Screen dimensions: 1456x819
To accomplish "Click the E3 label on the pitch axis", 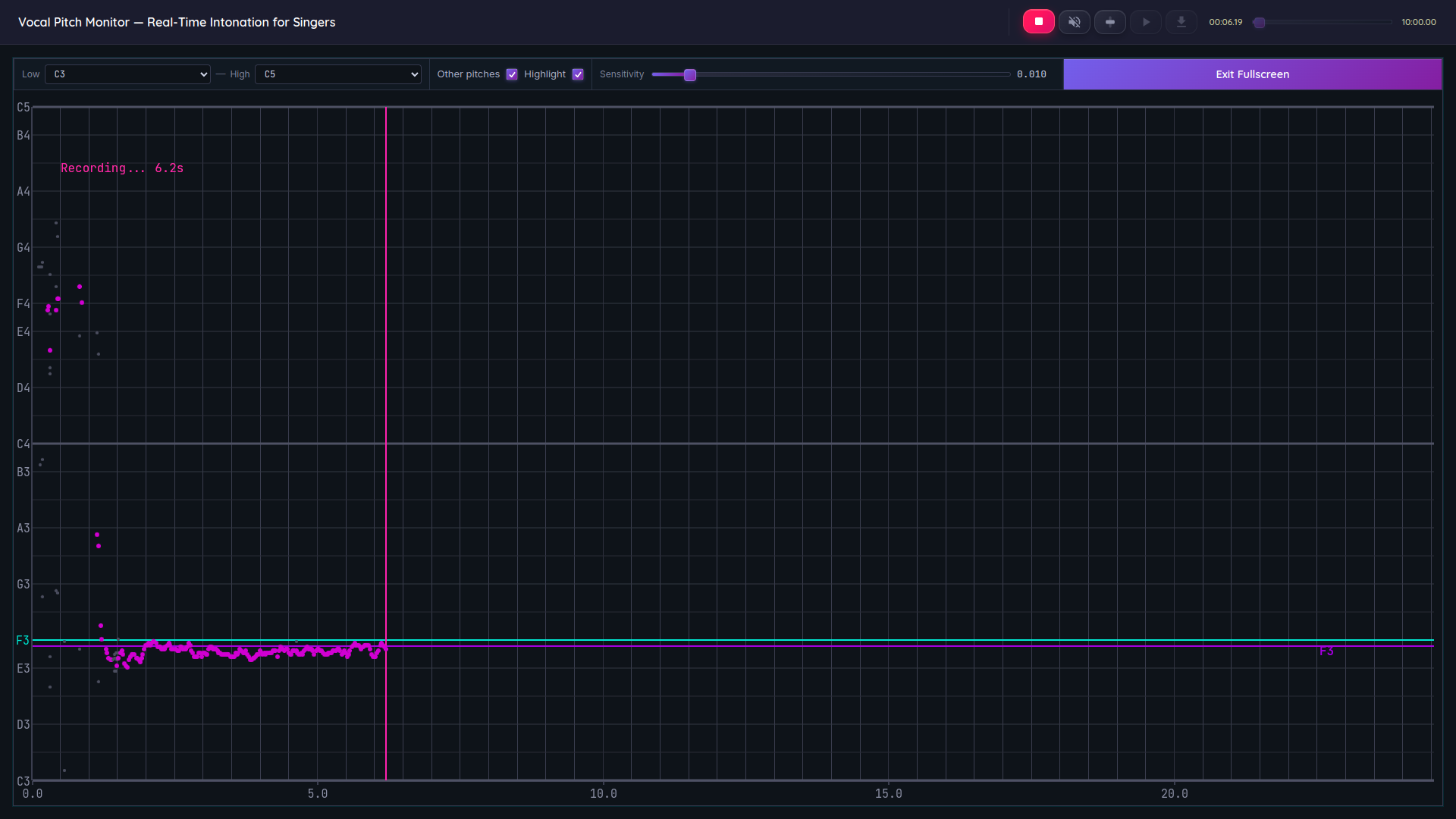I will [x=24, y=669].
